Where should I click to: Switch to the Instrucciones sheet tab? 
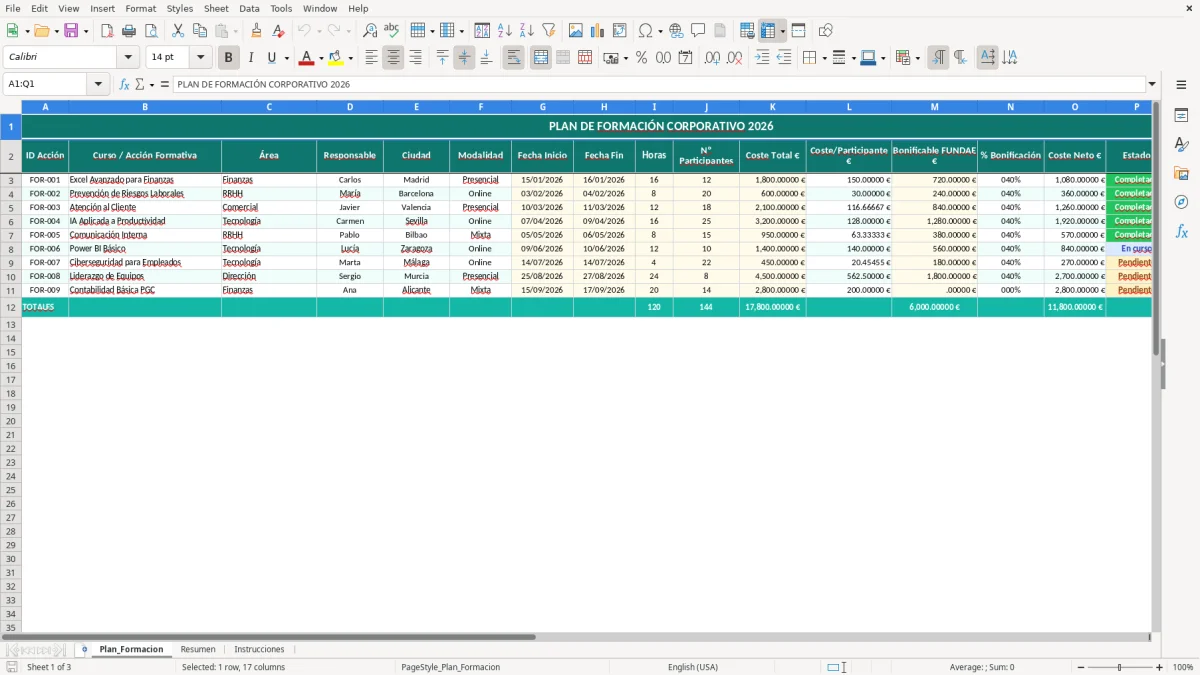259,650
